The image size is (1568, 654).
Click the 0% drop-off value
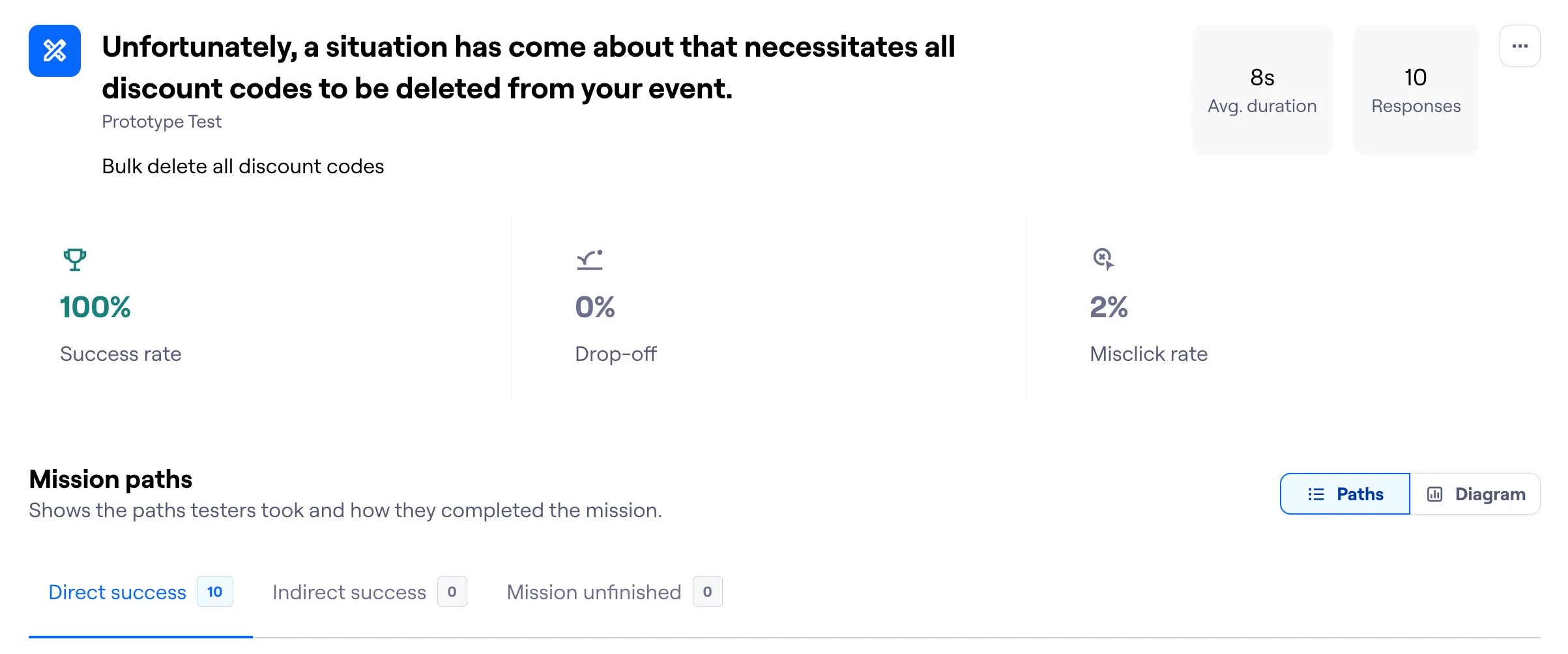tap(595, 307)
